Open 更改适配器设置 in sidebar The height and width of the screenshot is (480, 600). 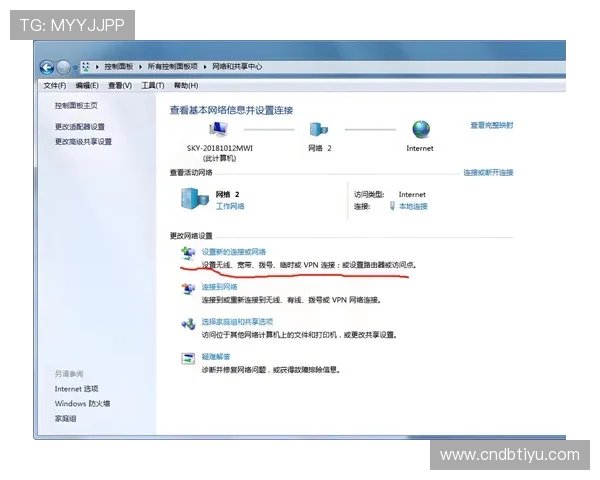pos(80,127)
